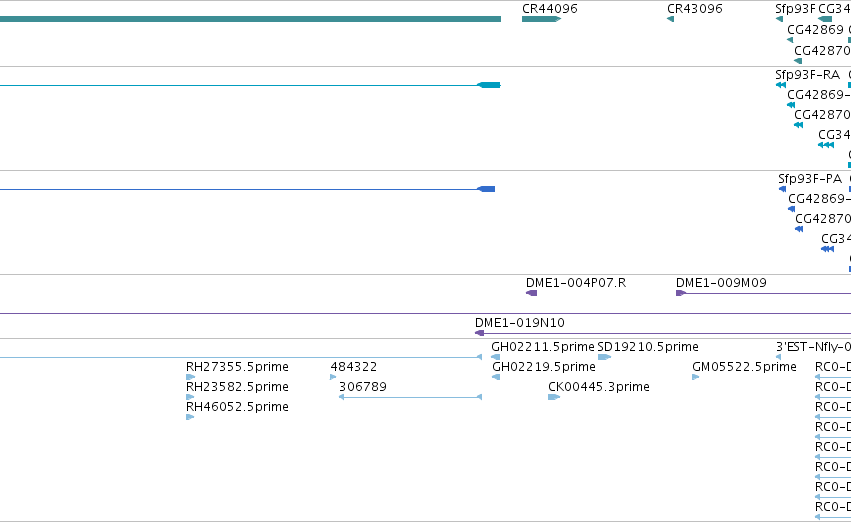Click the DME1-004P07.R clone feature

click(x=532, y=293)
